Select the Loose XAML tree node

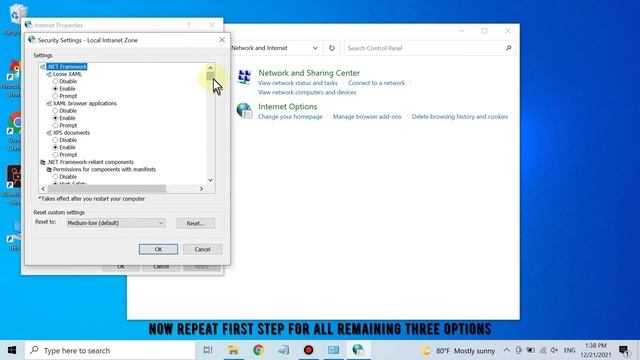[67, 74]
